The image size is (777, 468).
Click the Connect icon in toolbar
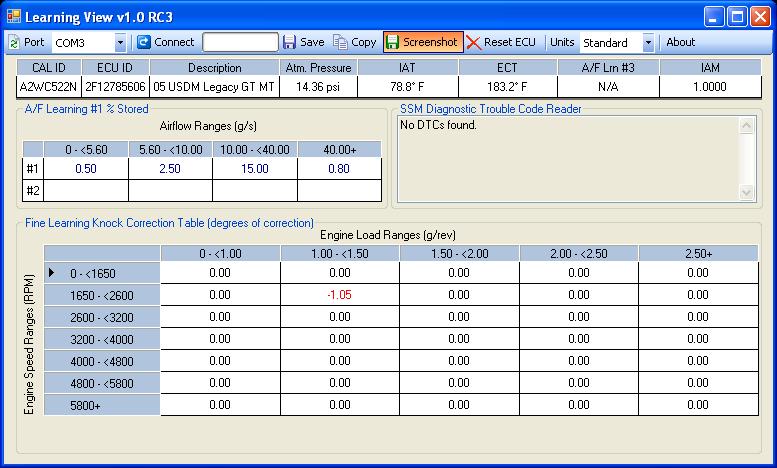(144, 42)
